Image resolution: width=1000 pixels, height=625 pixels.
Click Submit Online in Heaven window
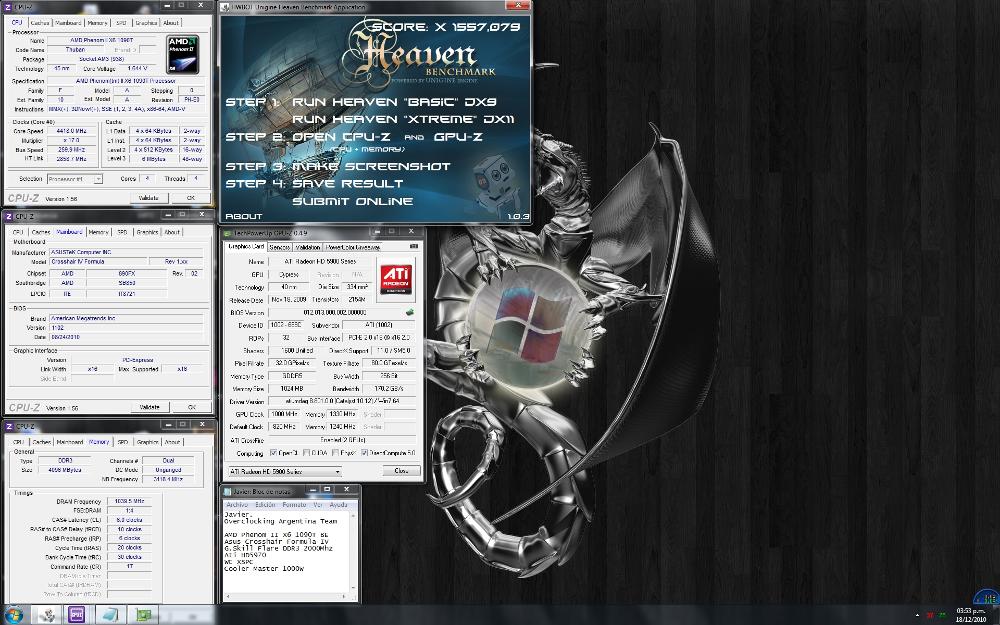pos(353,202)
